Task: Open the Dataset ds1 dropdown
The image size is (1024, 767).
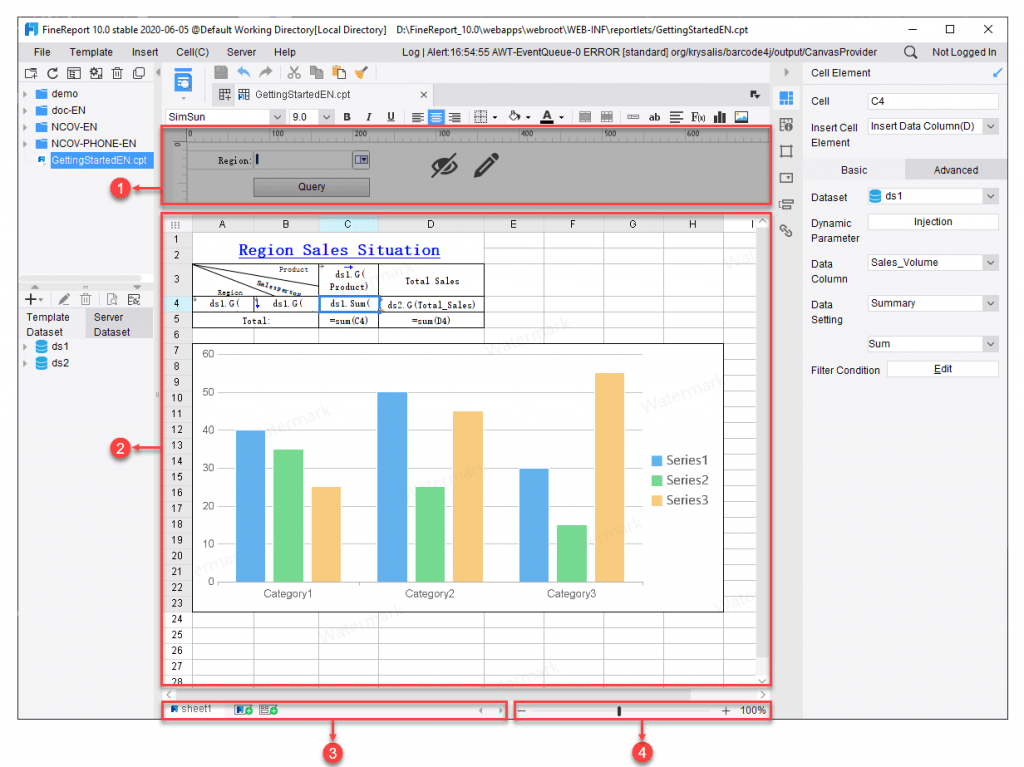Action: click(x=991, y=196)
